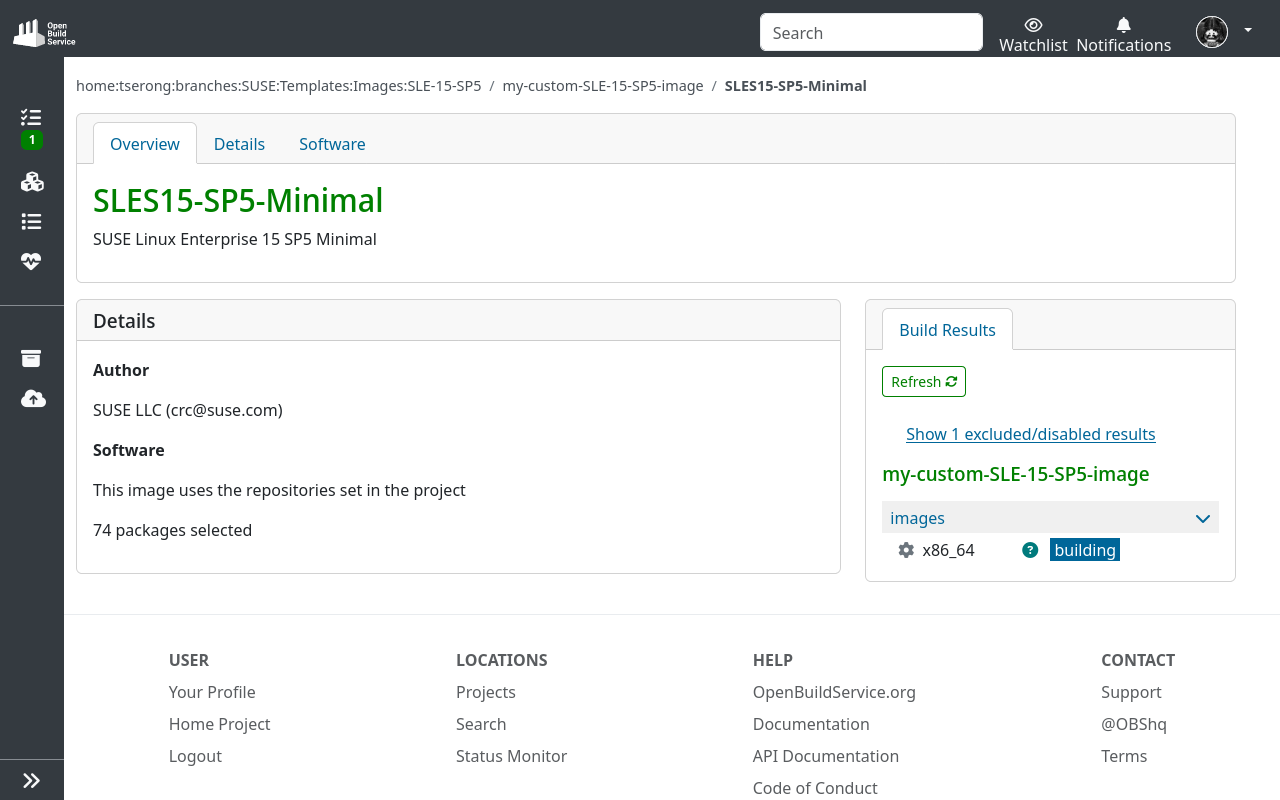Click the packages cubes icon in sidebar
The height and width of the screenshot is (800, 1280).
tap(31, 181)
